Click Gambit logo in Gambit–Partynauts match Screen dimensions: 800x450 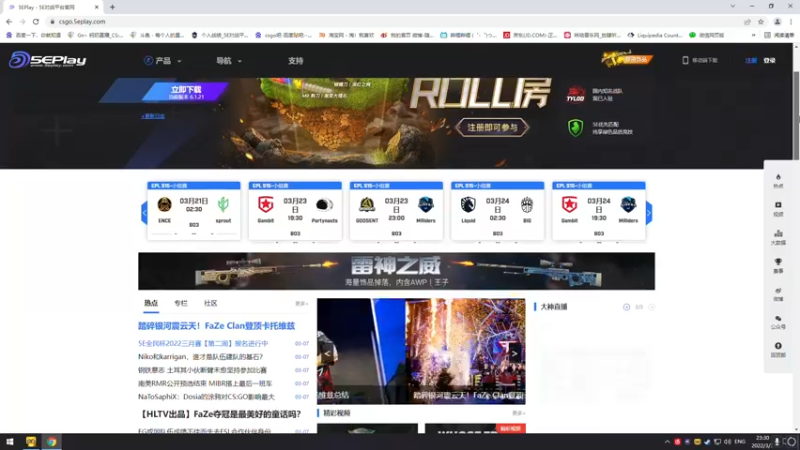click(x=265, y=205)
